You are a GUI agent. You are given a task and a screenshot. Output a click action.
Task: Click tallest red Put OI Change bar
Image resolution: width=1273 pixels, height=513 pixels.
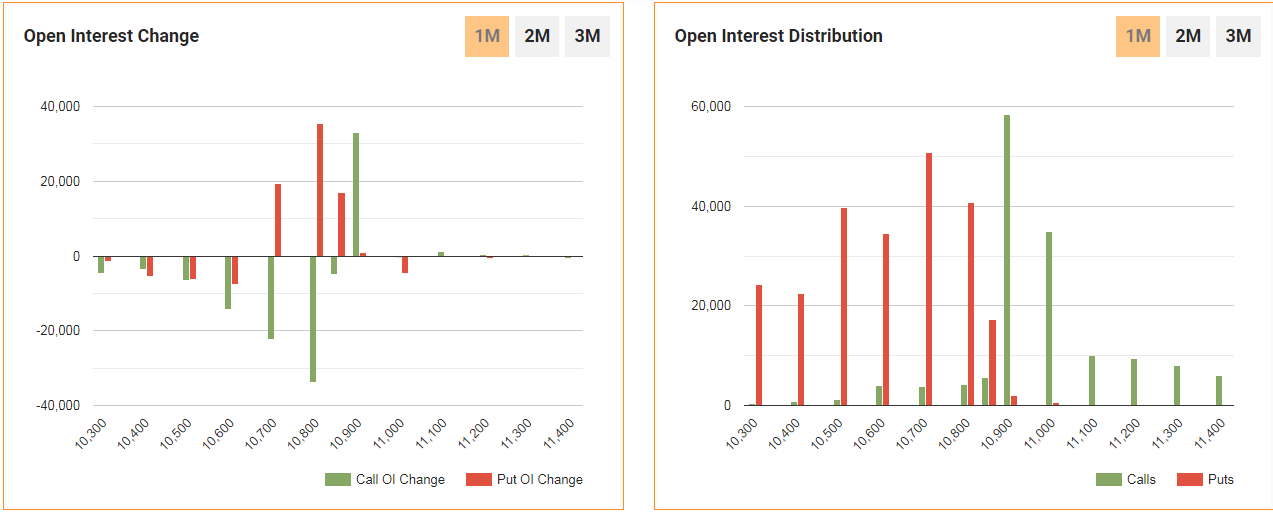click(320, 190)
